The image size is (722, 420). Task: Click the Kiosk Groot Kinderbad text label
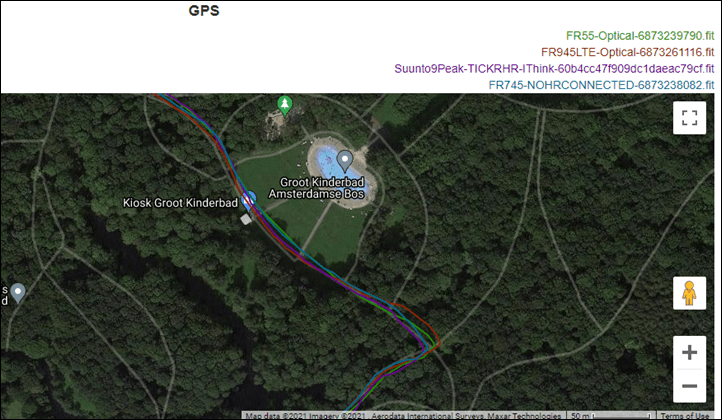[x=180, y=203]
